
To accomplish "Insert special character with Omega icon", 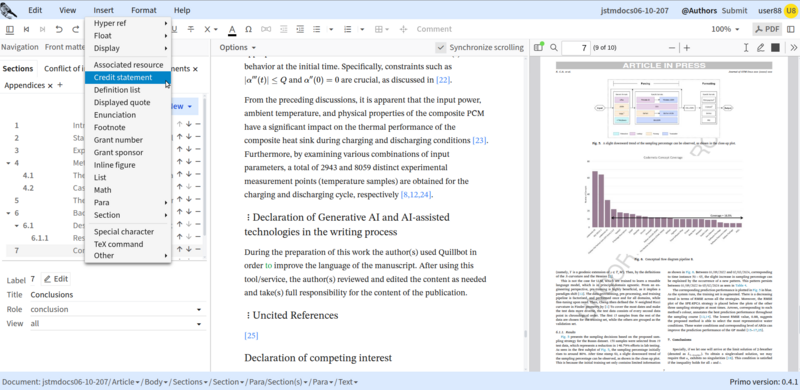I will tap(248, 30).
